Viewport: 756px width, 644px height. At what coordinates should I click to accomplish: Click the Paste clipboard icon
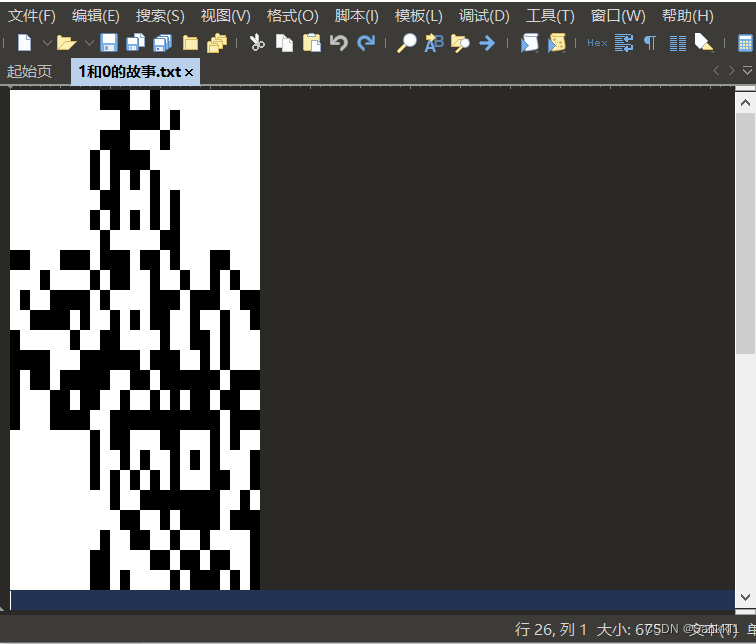pos(312,43)
